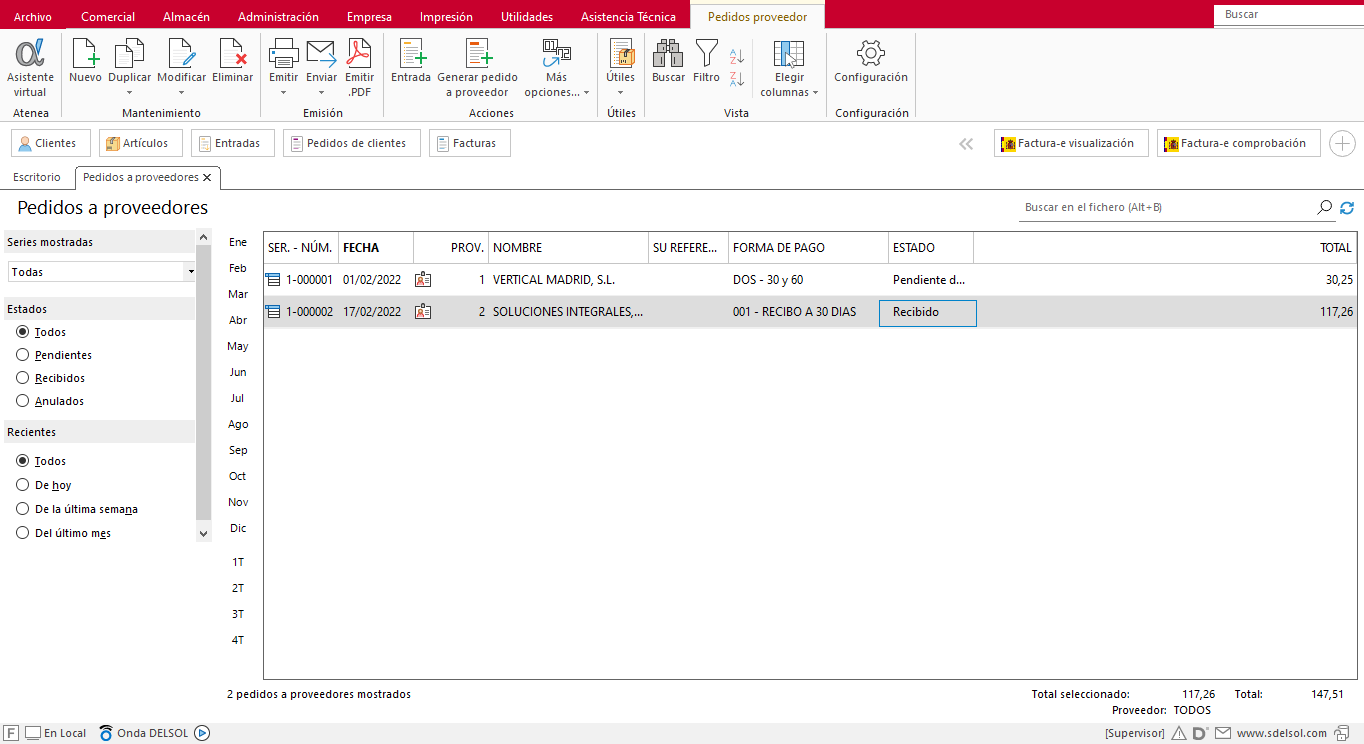Close the Pedidos a proveedores tab

(x=207, y=177)
